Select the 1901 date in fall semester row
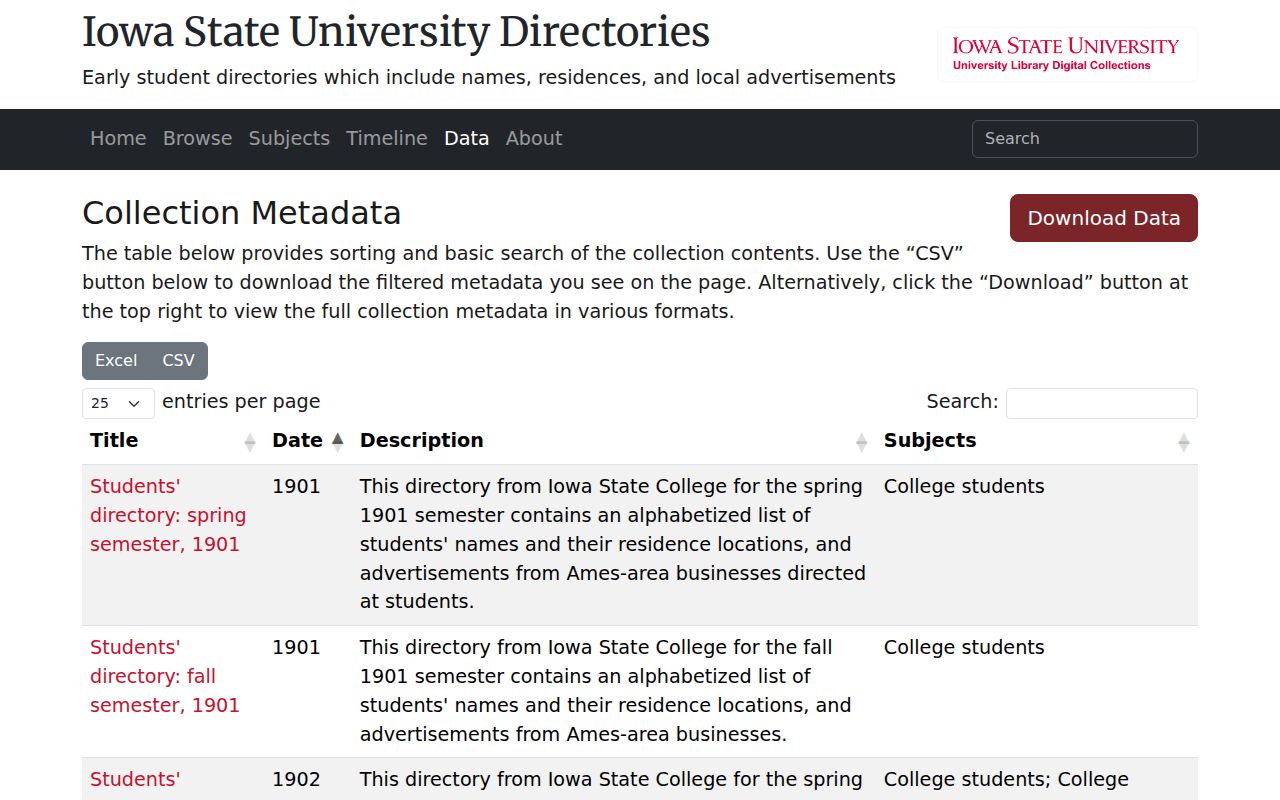Viewport: 1280px width, 800px height. pos(296,647)
